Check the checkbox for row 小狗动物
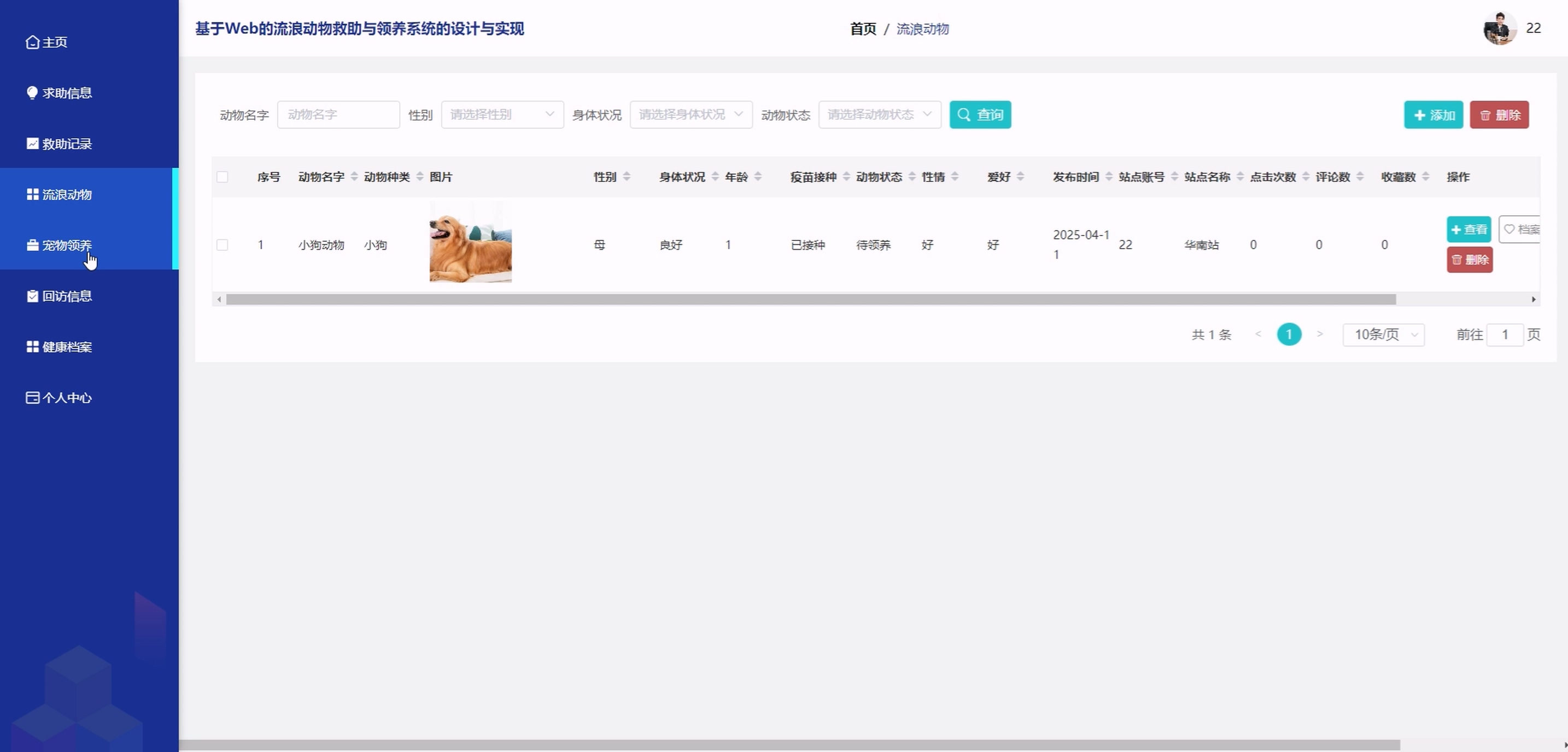The image size is (1568, 752). [222, 245]
